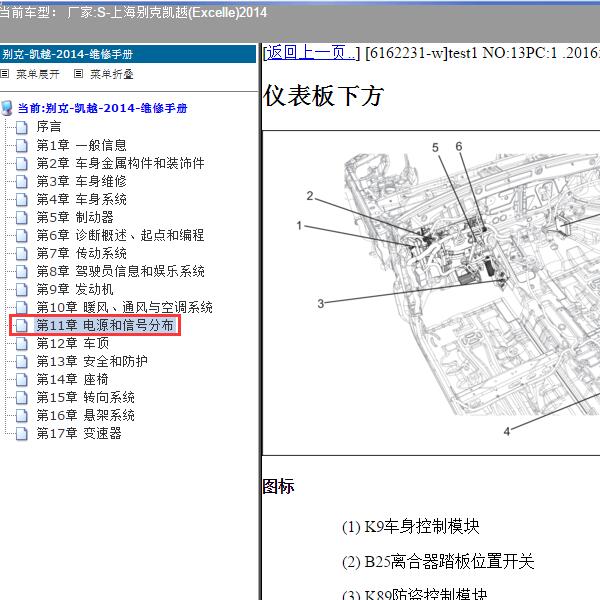Click the document icon for 第2章 车身金属构件和装饰件
This screenshot has height=600, width=600.
pos(22,163)
